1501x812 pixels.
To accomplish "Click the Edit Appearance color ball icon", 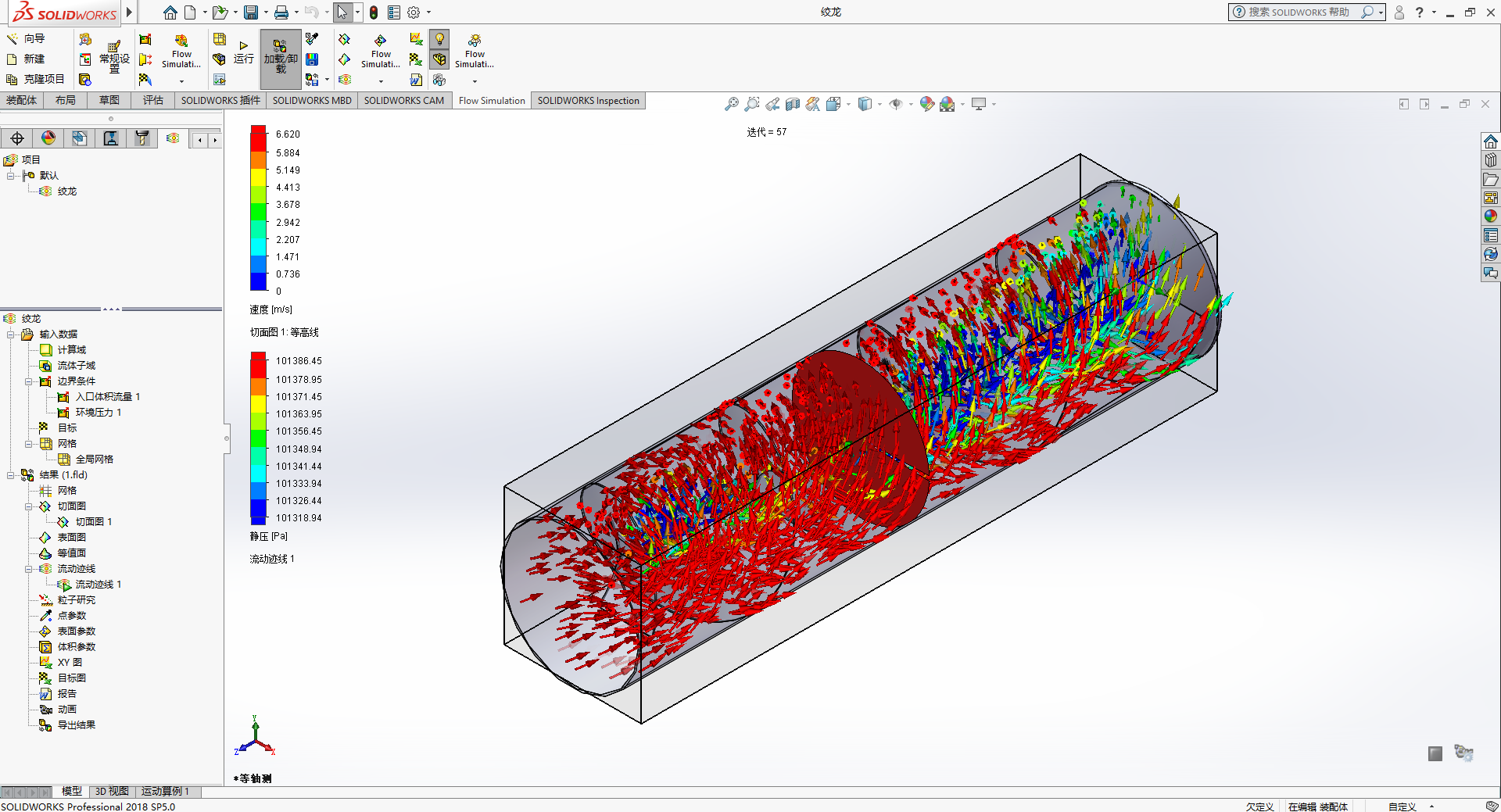I will (x=927, y=104).
